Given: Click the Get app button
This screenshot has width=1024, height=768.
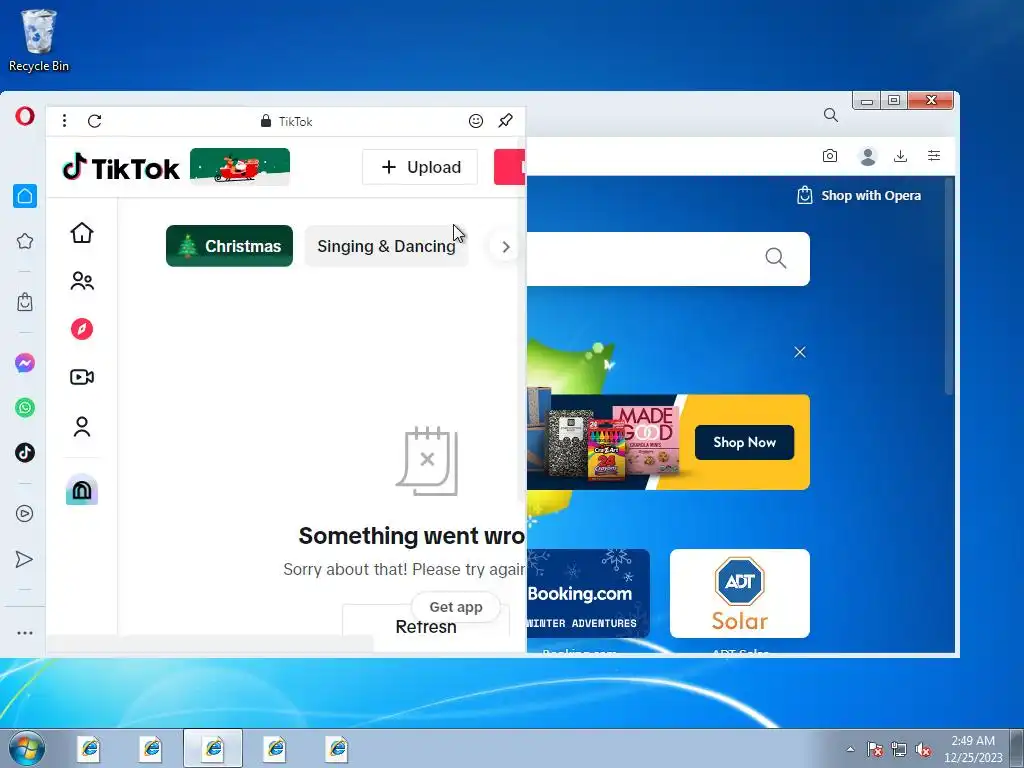Looking at the screenshot, I should click(456, 607).
